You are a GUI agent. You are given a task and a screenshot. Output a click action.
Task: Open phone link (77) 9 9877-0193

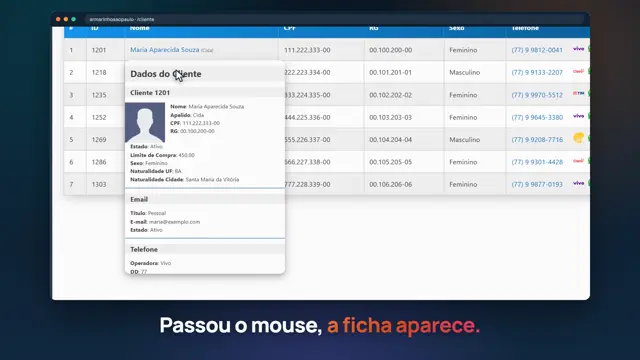coord(537,184)
